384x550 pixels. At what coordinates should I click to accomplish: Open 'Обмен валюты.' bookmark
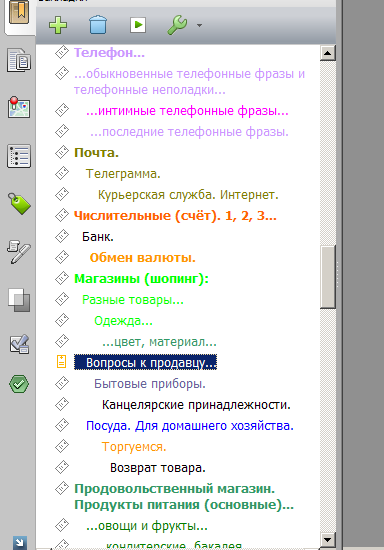142,258
